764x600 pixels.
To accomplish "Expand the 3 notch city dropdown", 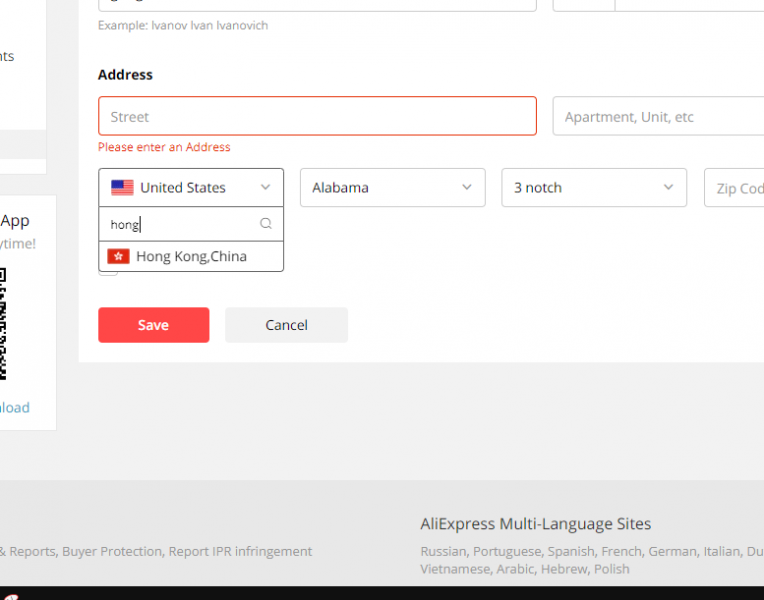I will [593, 187].
